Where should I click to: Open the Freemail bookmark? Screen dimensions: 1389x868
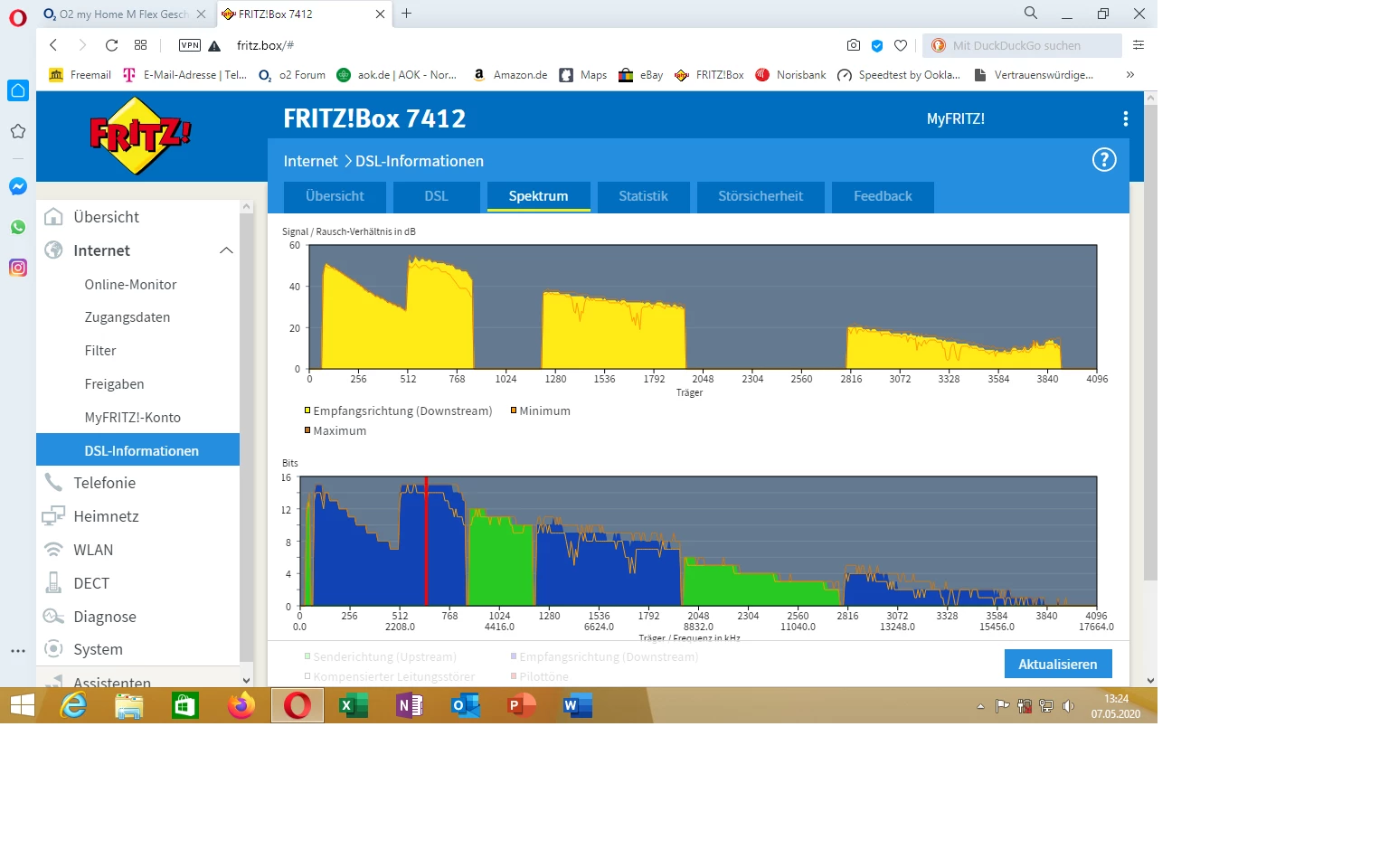tap(80, 75)
